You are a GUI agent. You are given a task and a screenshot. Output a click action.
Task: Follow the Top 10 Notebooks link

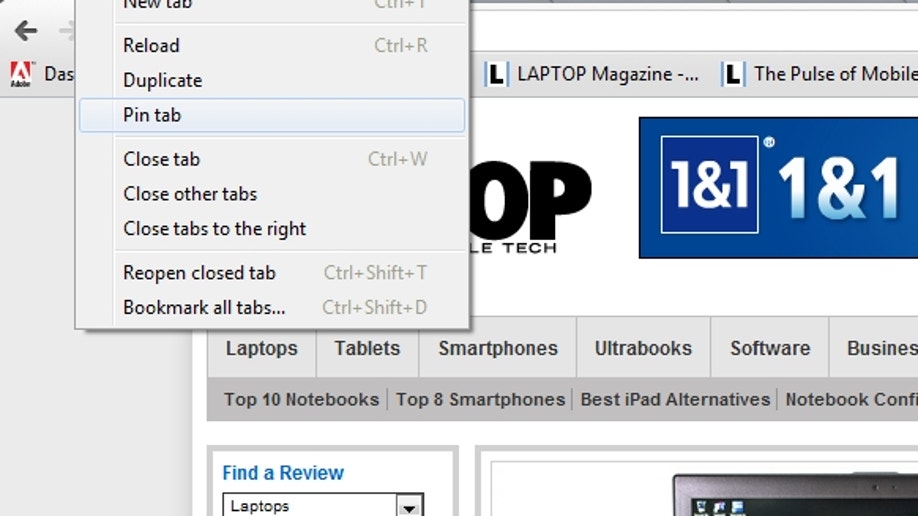(x=302, y=399)
